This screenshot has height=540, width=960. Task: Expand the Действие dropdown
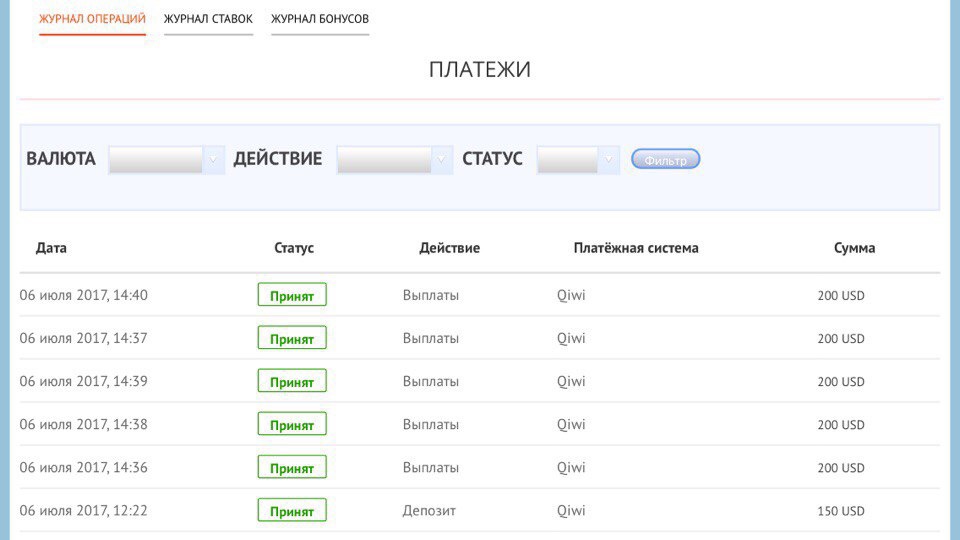point(394,160)
